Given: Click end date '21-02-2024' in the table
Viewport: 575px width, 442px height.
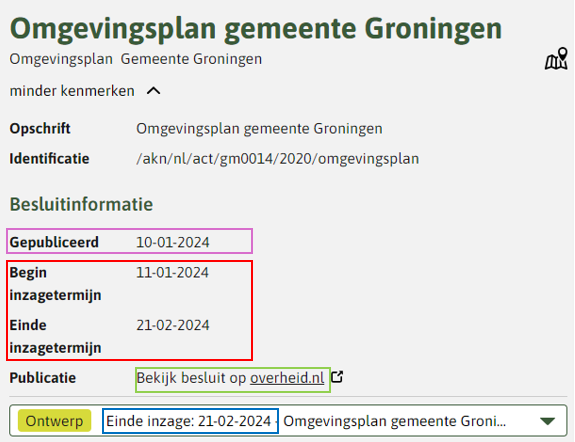Looking at the screenshot, I should (x=173, y=325).
